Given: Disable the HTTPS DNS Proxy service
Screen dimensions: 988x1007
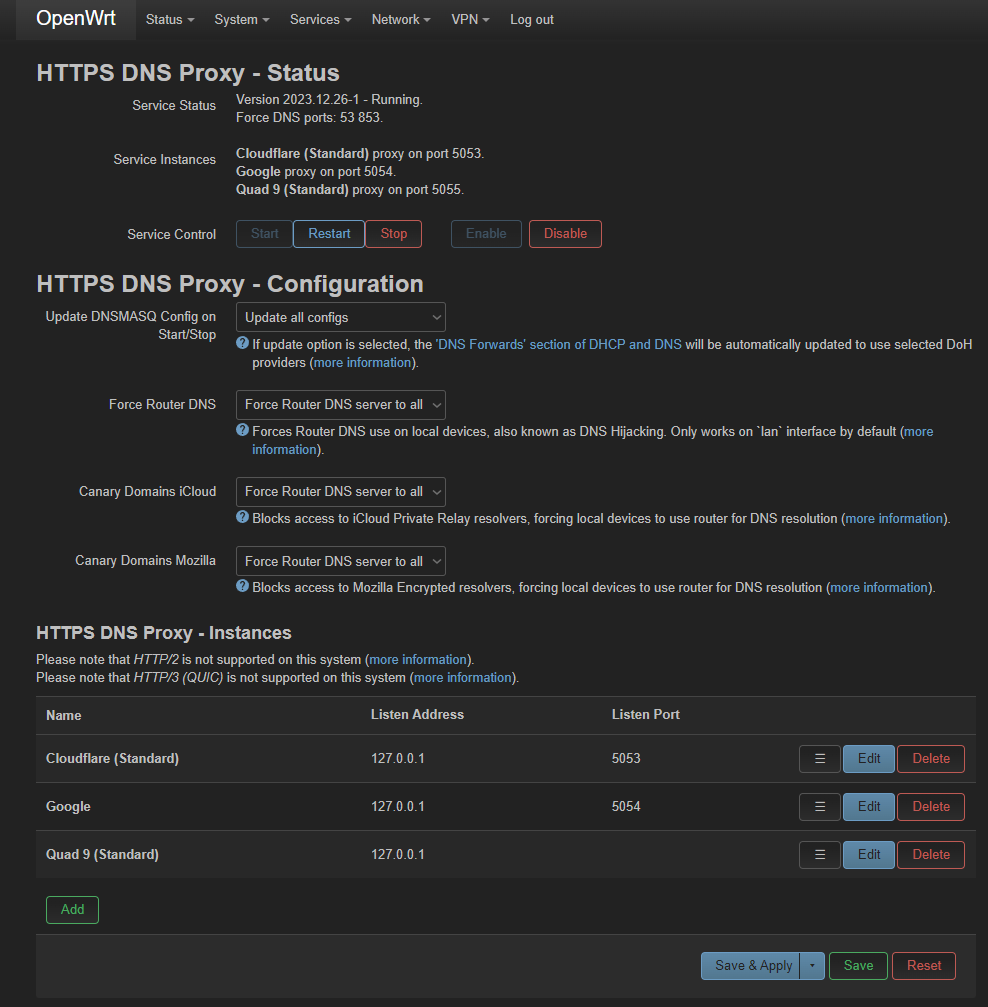Looking at the screenshot, I should click(x=565, y=234).
